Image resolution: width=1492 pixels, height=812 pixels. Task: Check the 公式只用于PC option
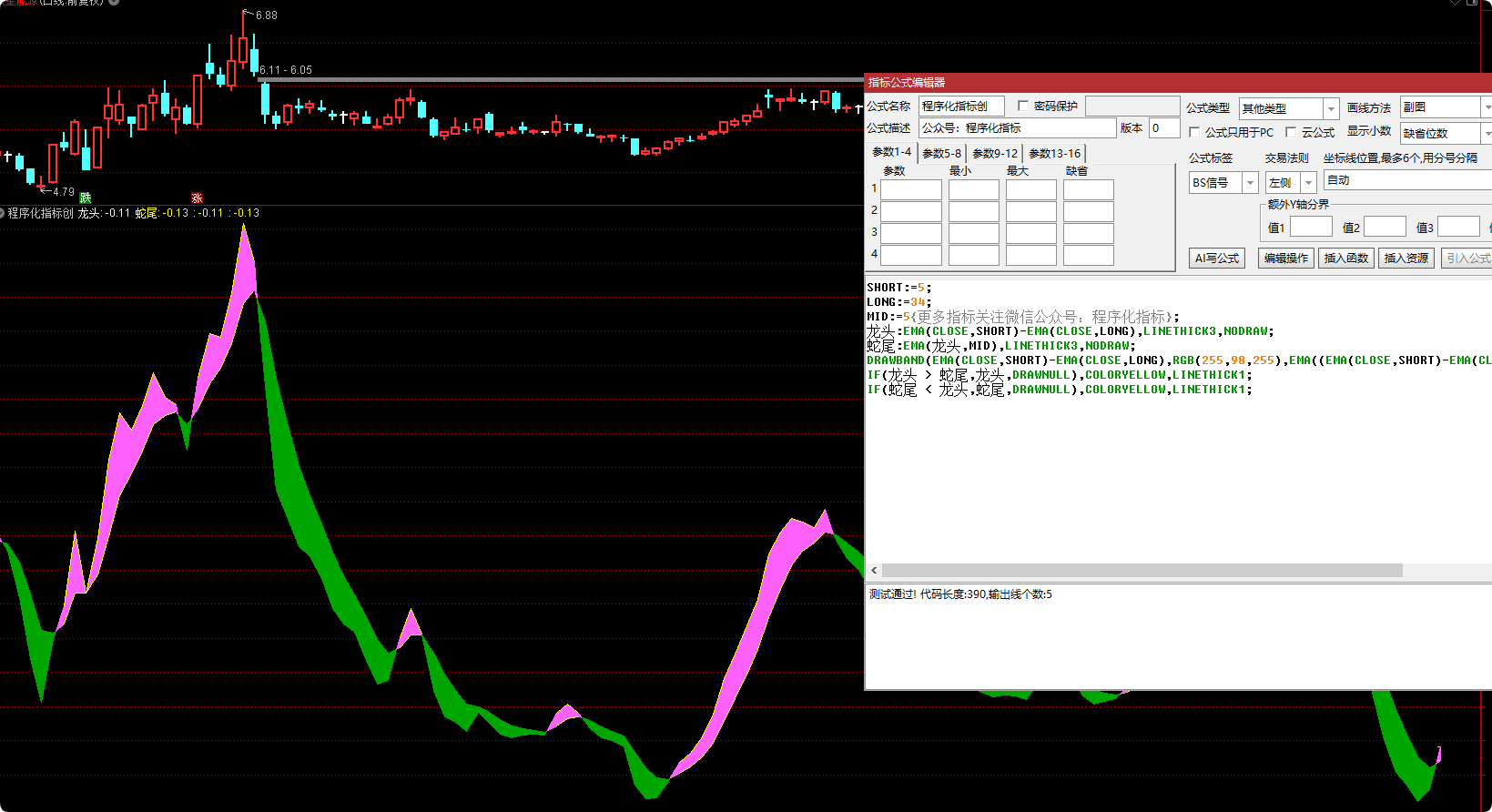tap(1194, 133)
